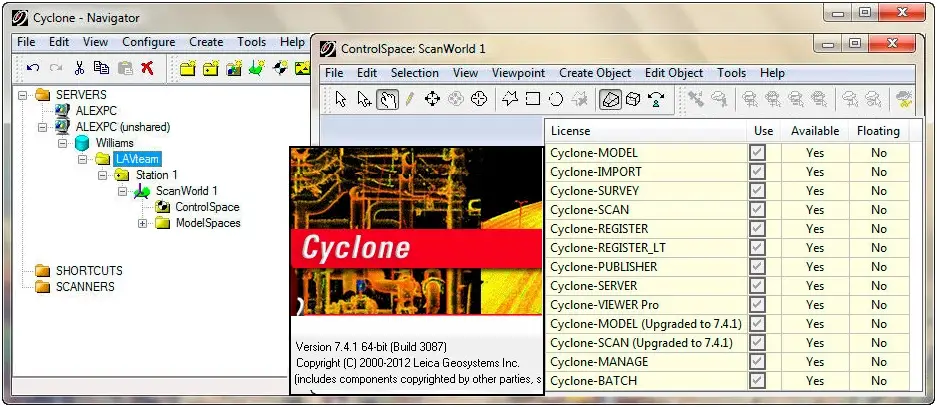Click the Cyclone splash image
This screenshot has height=407, width=937.
tap(417, 231)
